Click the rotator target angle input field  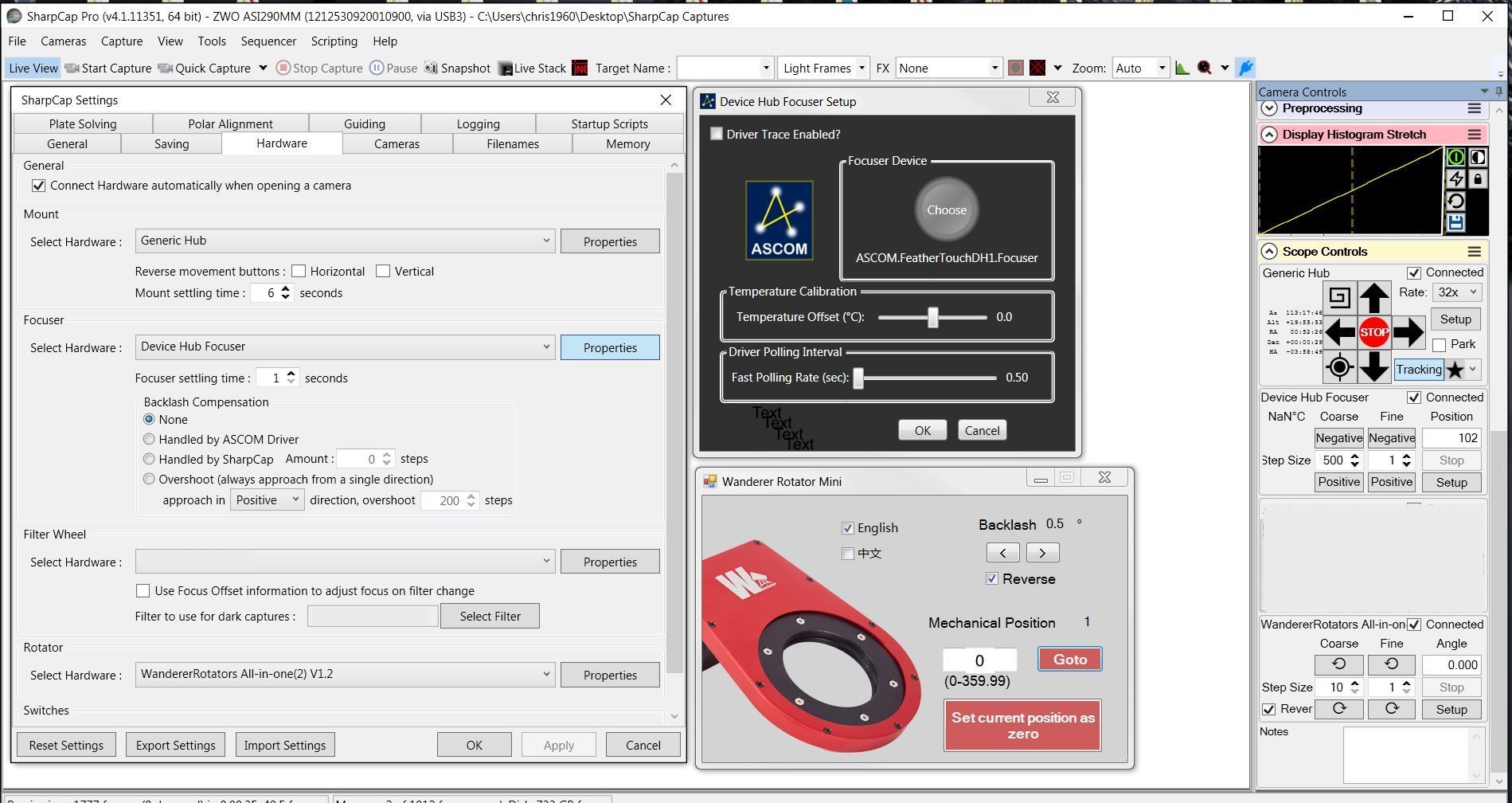tap(979, 660)
